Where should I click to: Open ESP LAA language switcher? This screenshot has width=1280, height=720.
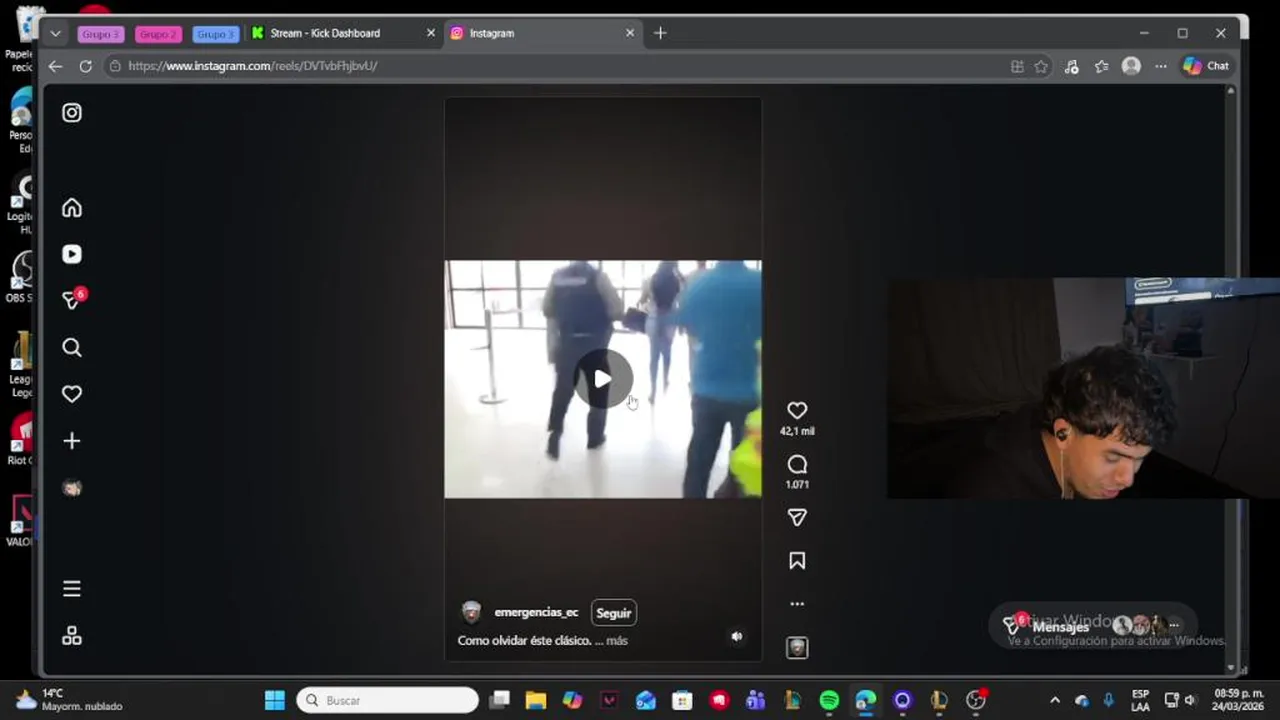(x=1140, y=700)
